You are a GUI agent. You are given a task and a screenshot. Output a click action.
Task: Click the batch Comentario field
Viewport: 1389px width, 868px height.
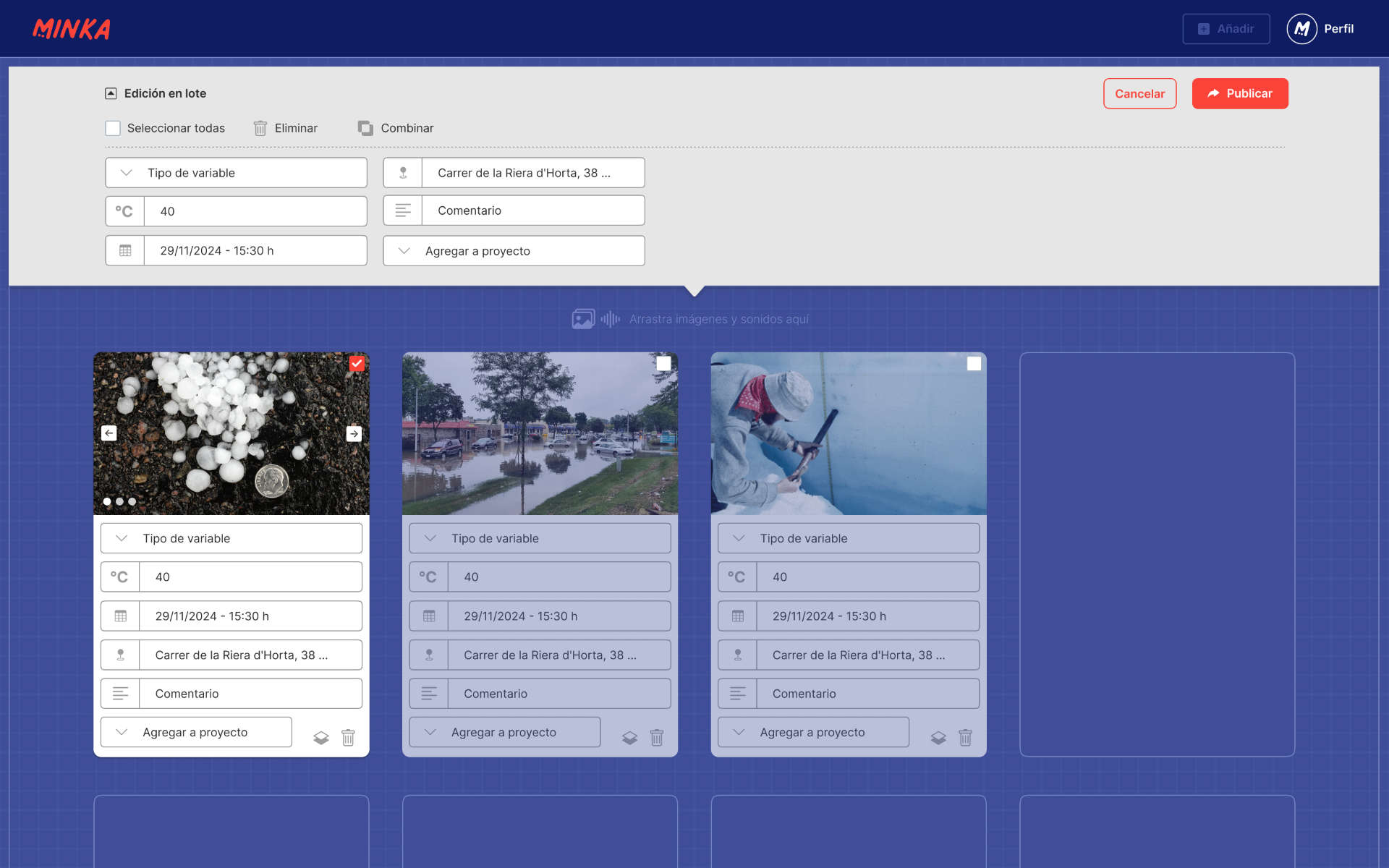coord(514,210)
